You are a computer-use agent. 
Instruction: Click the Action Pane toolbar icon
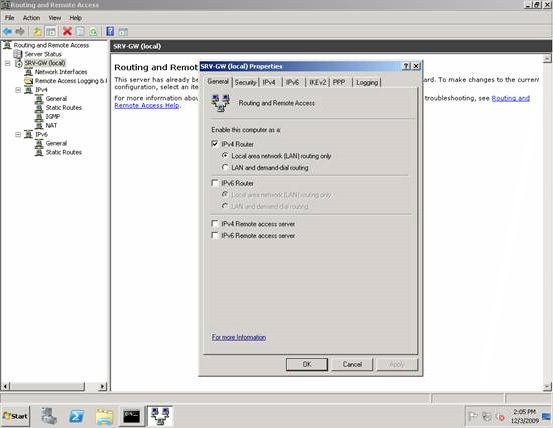[x=123, y=31]
